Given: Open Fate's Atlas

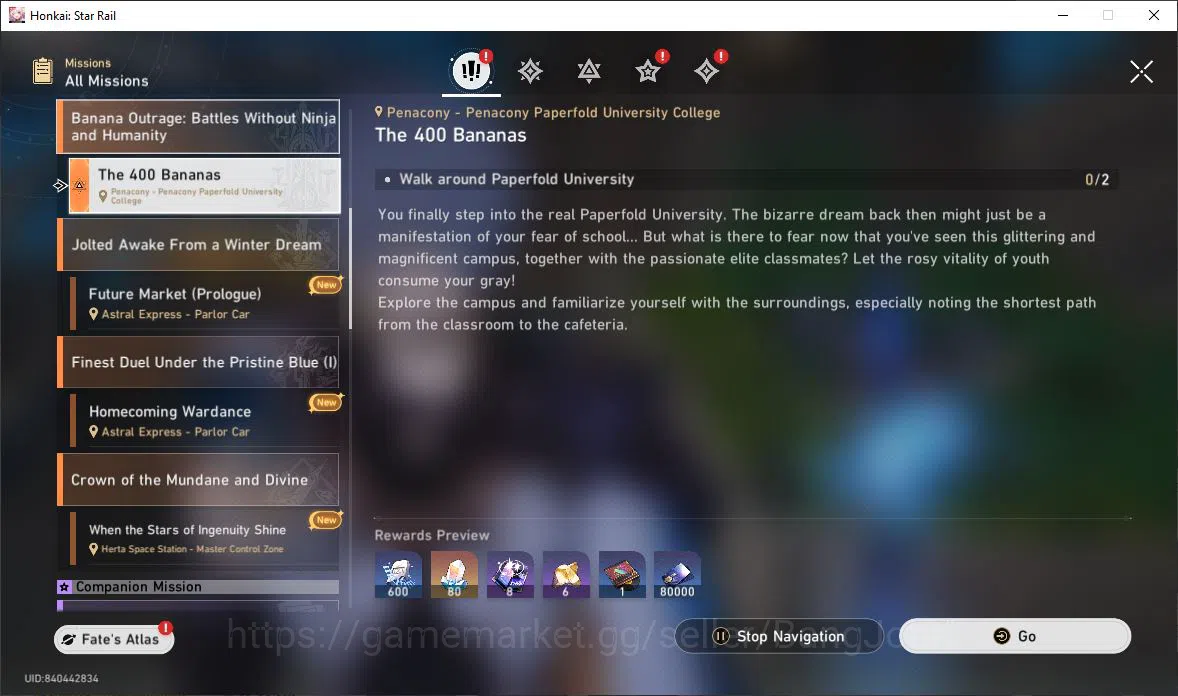Looking at the screenshot, I should (114, 639).
